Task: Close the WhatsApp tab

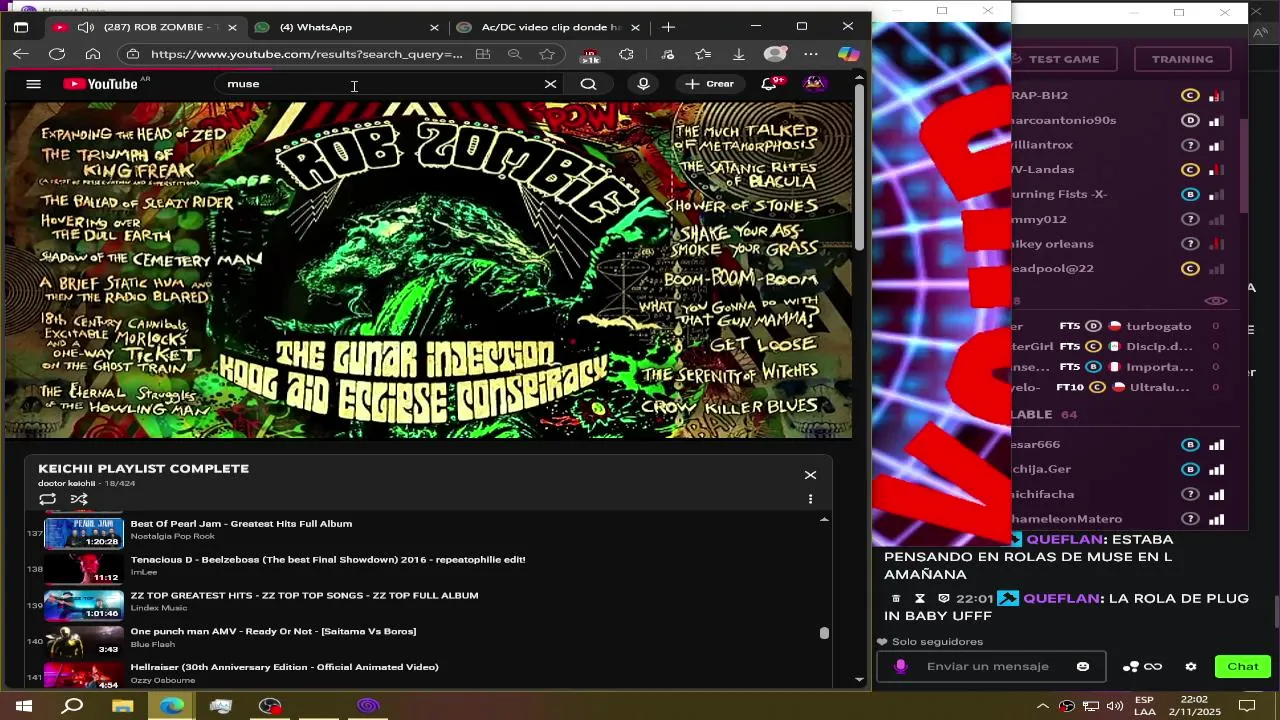Action: coord(434,27)
